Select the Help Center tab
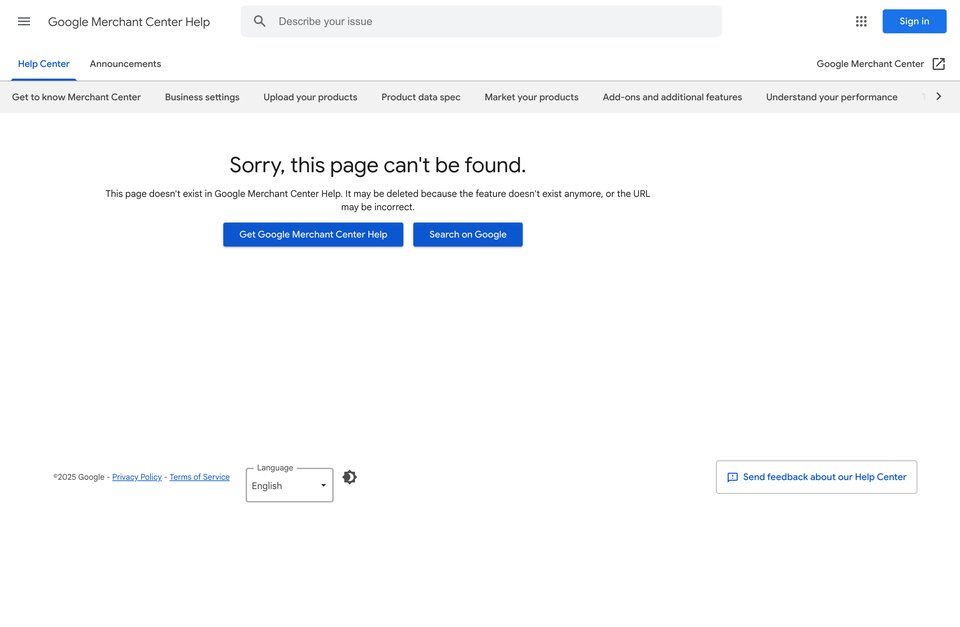The image size is (960, 627). coord(43,64)
